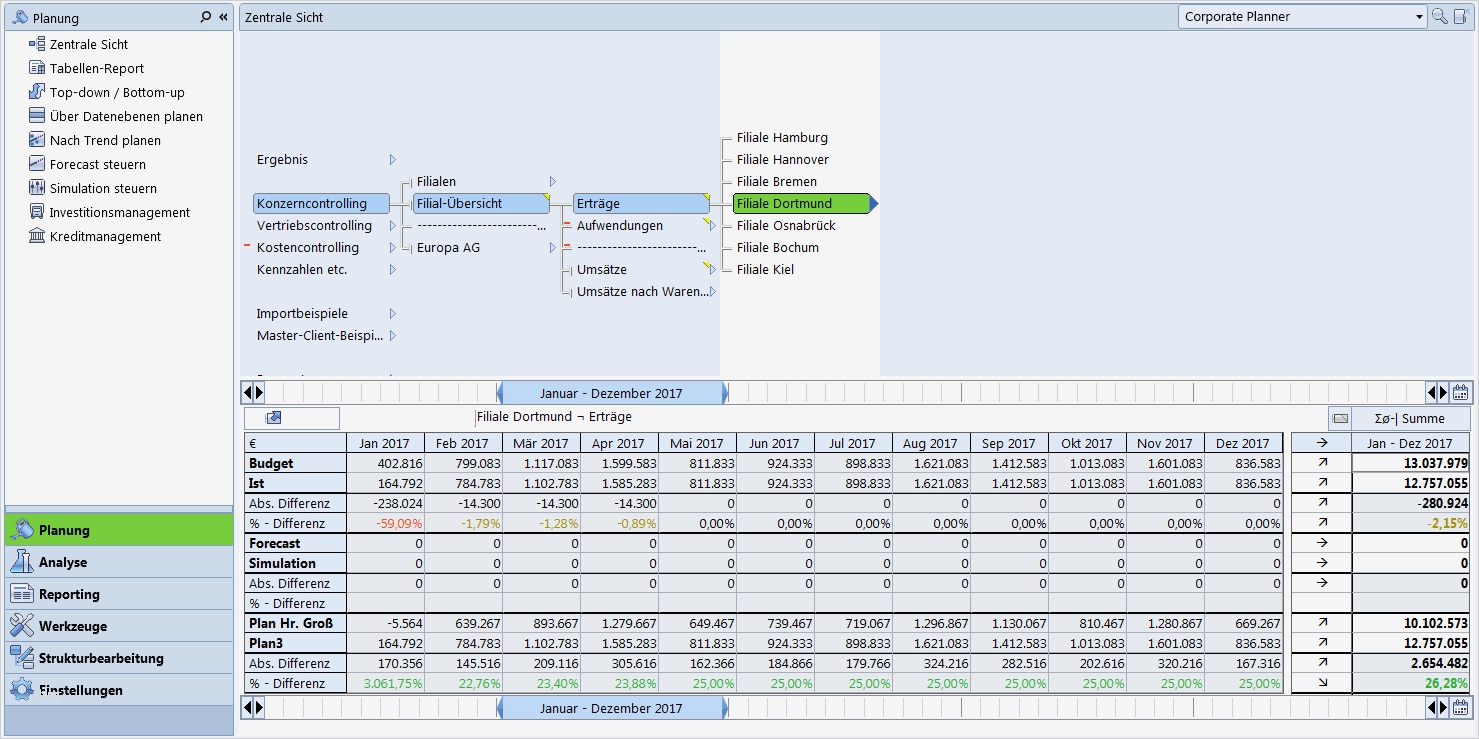Click the export icon button above the € column

coord(274,418)
